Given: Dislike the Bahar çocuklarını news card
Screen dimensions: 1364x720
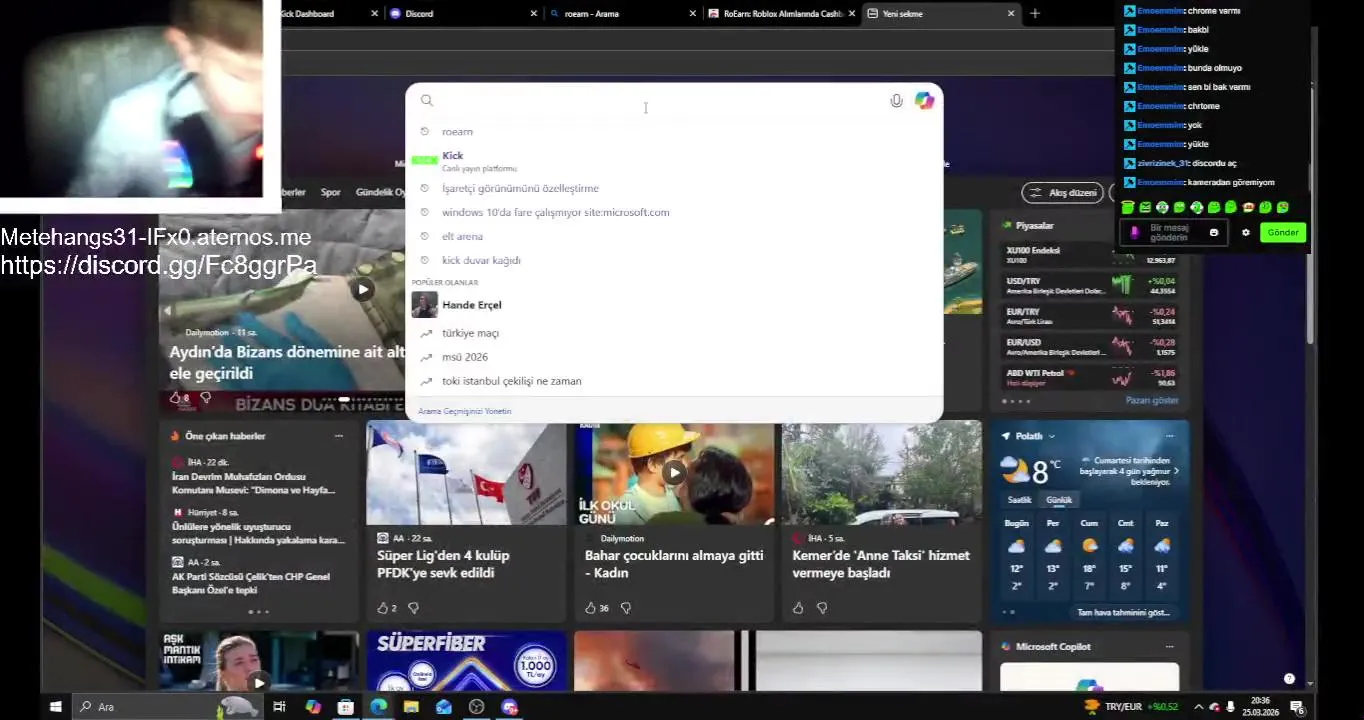Looking at the screenshot, I should pos(626,608).
